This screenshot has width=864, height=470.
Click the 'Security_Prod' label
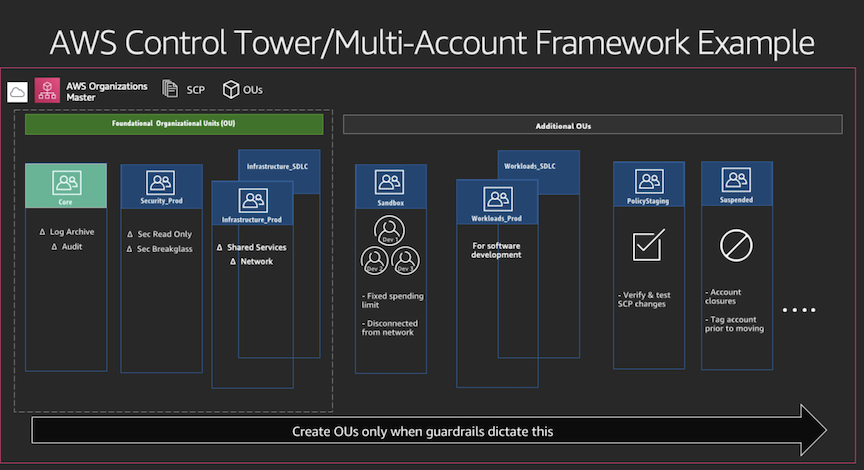click(161, 201)
